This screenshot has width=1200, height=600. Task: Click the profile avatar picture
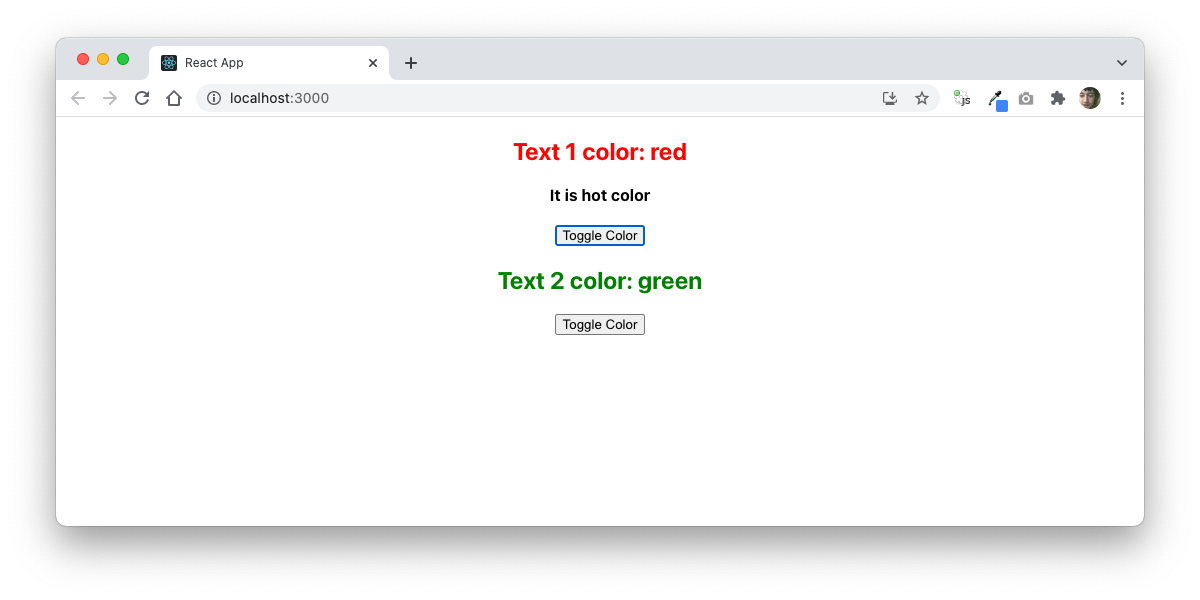1089,97
